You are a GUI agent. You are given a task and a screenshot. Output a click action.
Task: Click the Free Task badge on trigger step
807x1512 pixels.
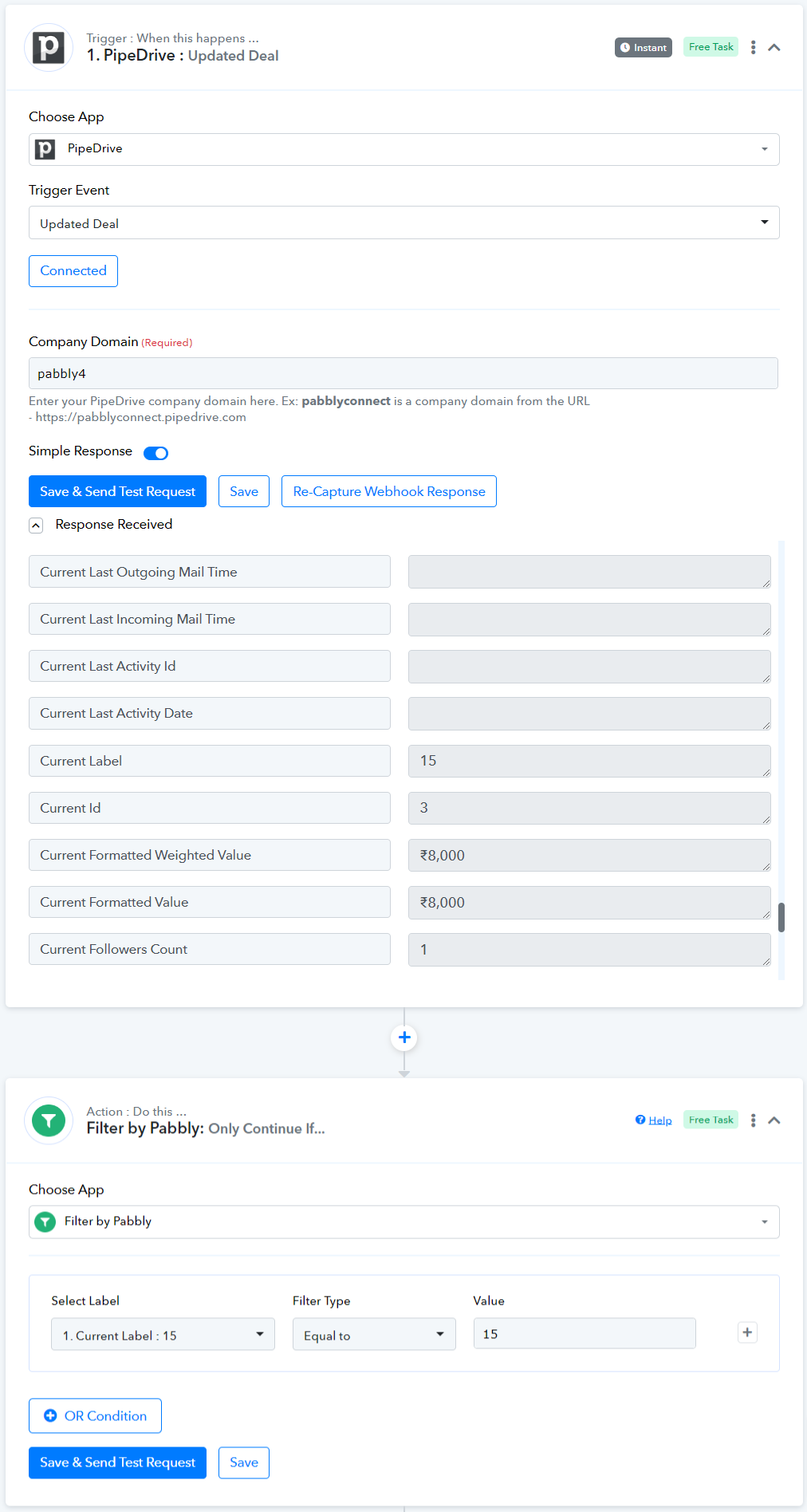[x=711, y=47]
